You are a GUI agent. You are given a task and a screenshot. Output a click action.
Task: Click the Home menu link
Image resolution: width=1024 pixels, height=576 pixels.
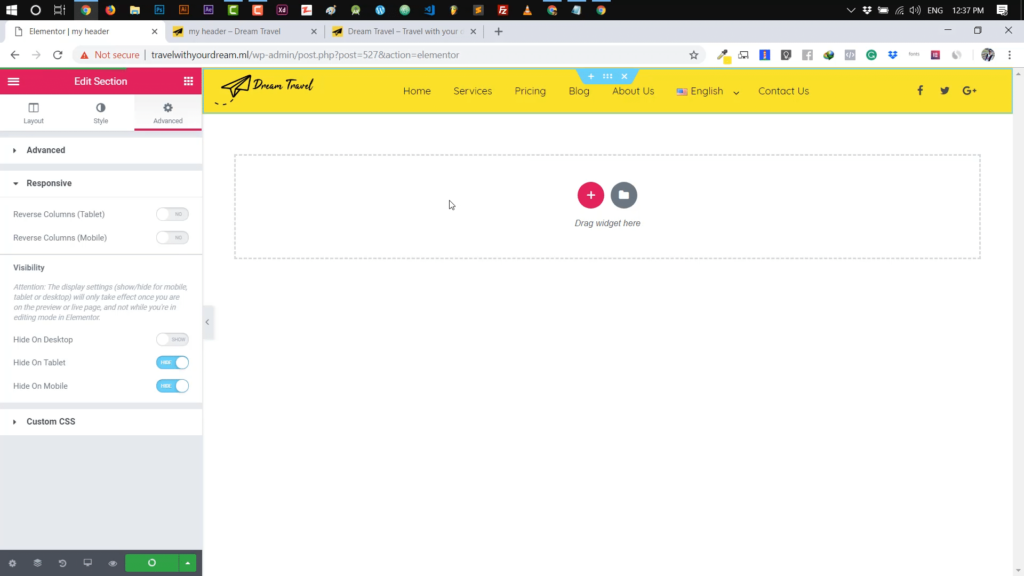pos(417,91)
